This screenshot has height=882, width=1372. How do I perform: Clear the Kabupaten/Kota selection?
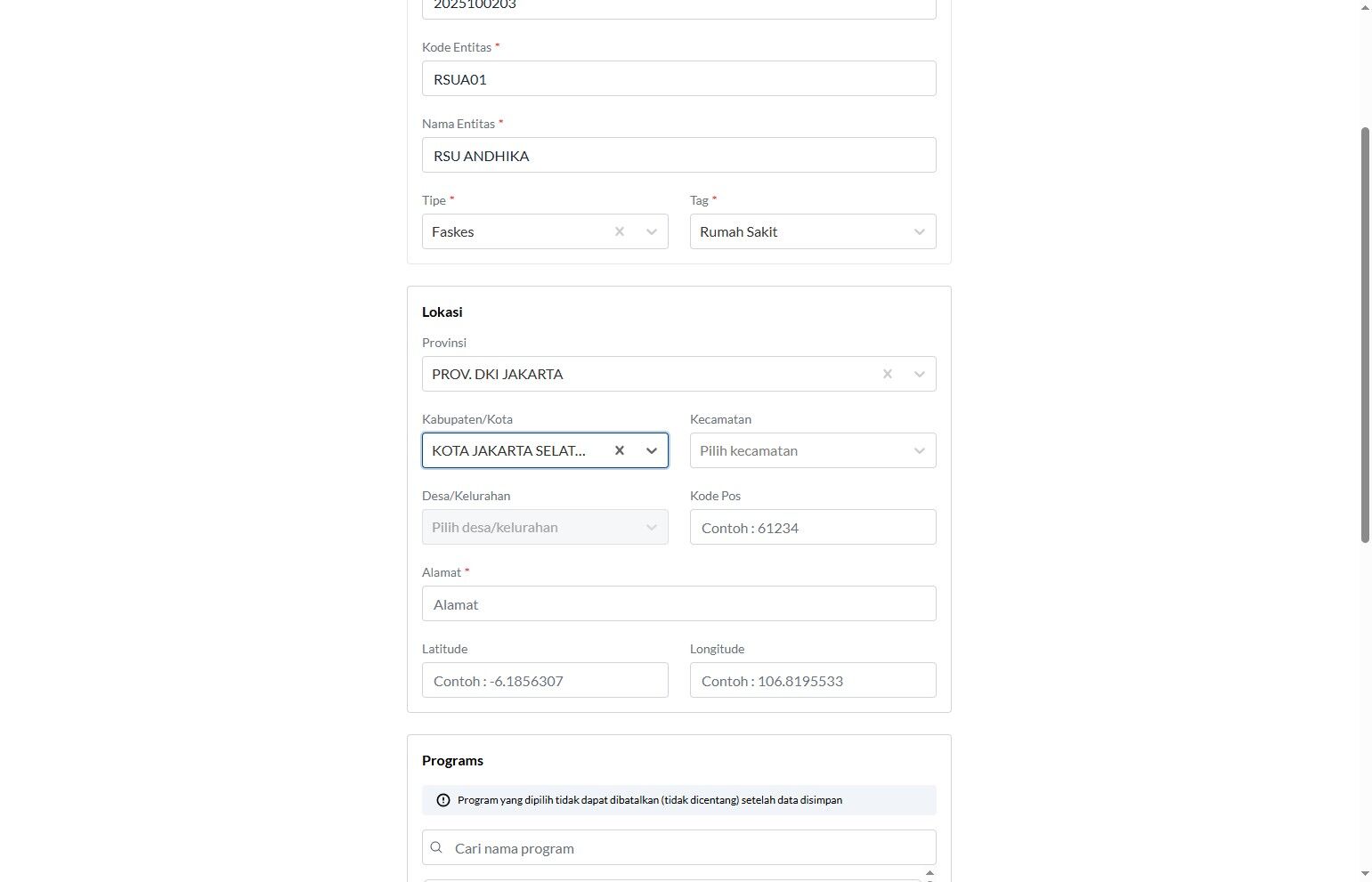tap(620, 450)
